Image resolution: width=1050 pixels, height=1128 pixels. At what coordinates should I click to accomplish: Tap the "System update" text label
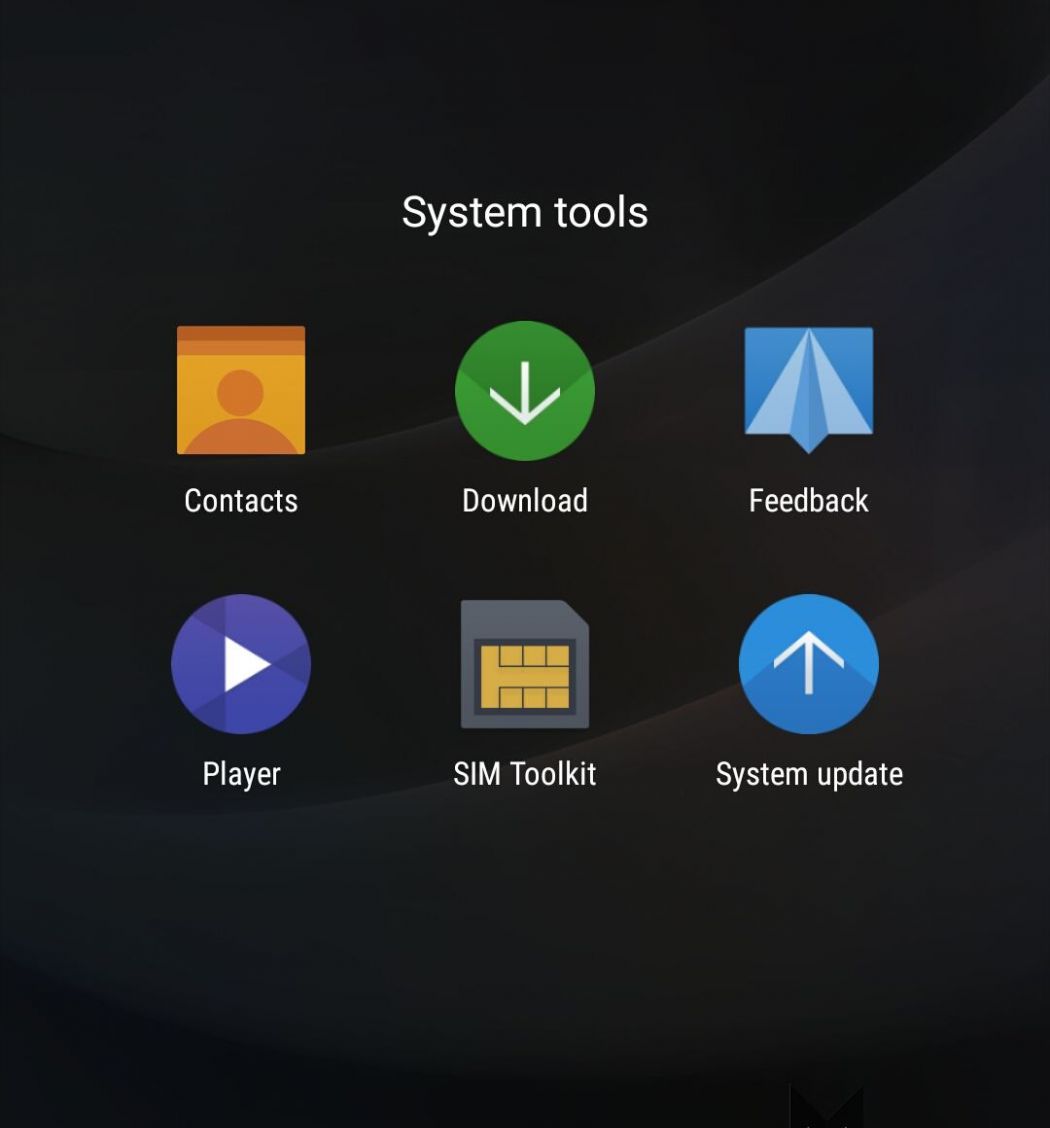pos(809,774)
